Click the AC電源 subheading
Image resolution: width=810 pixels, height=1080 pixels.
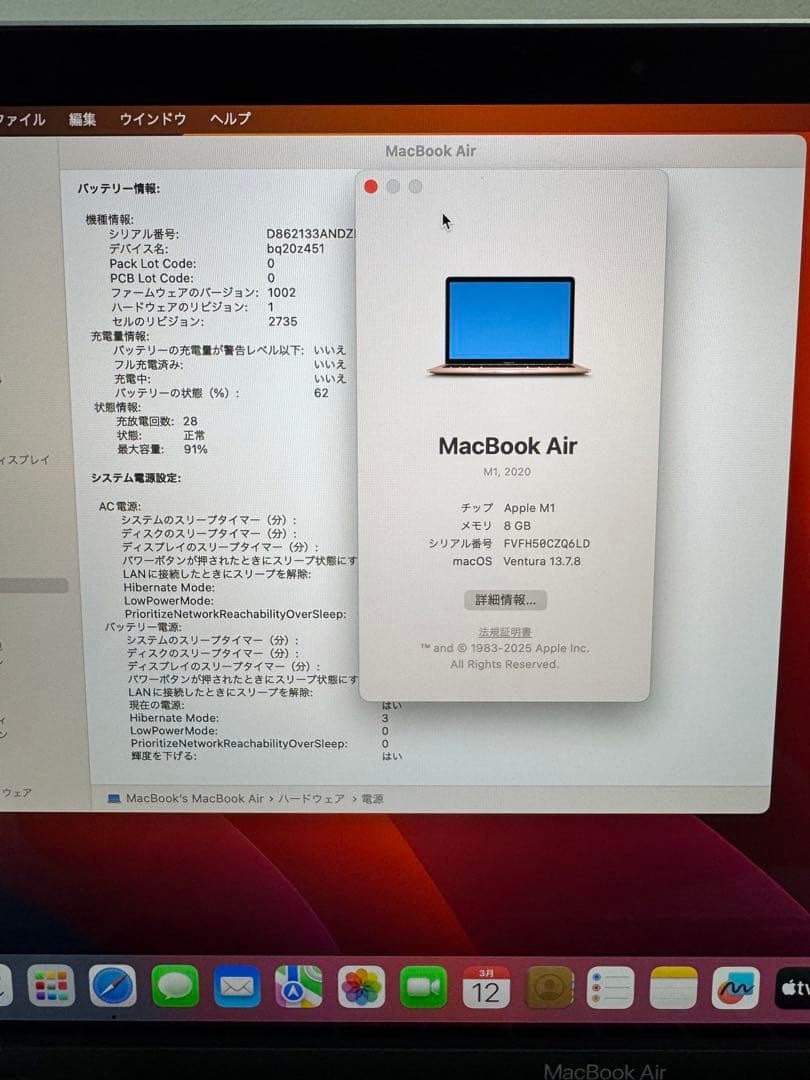(120, 506)
